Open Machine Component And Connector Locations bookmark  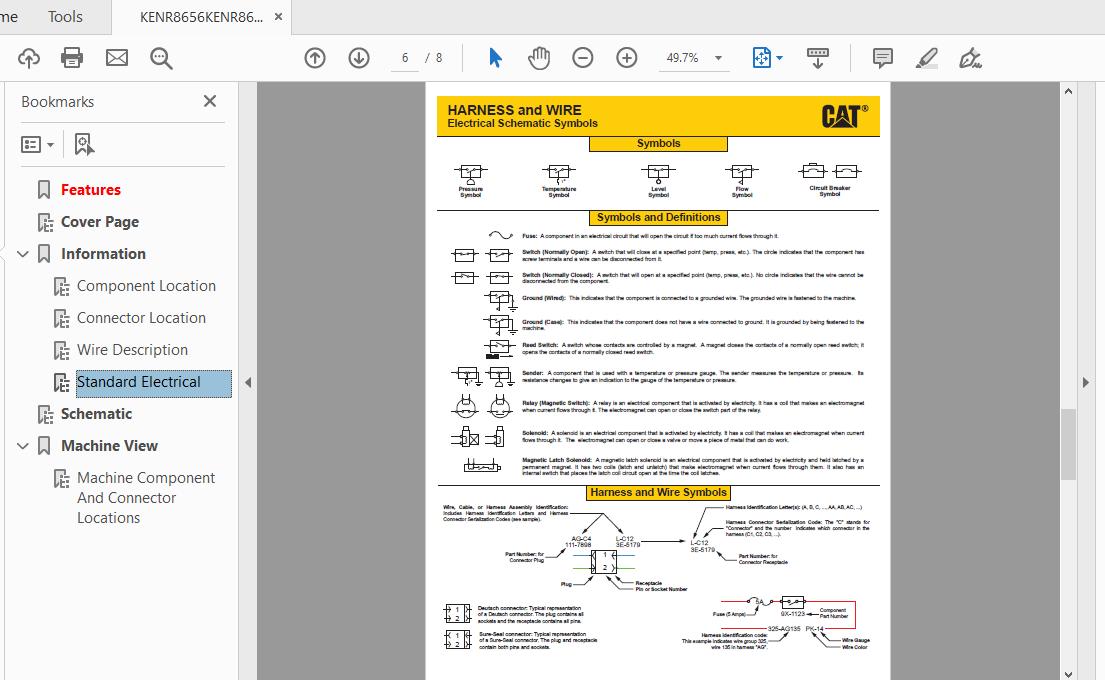pos(146,497)
